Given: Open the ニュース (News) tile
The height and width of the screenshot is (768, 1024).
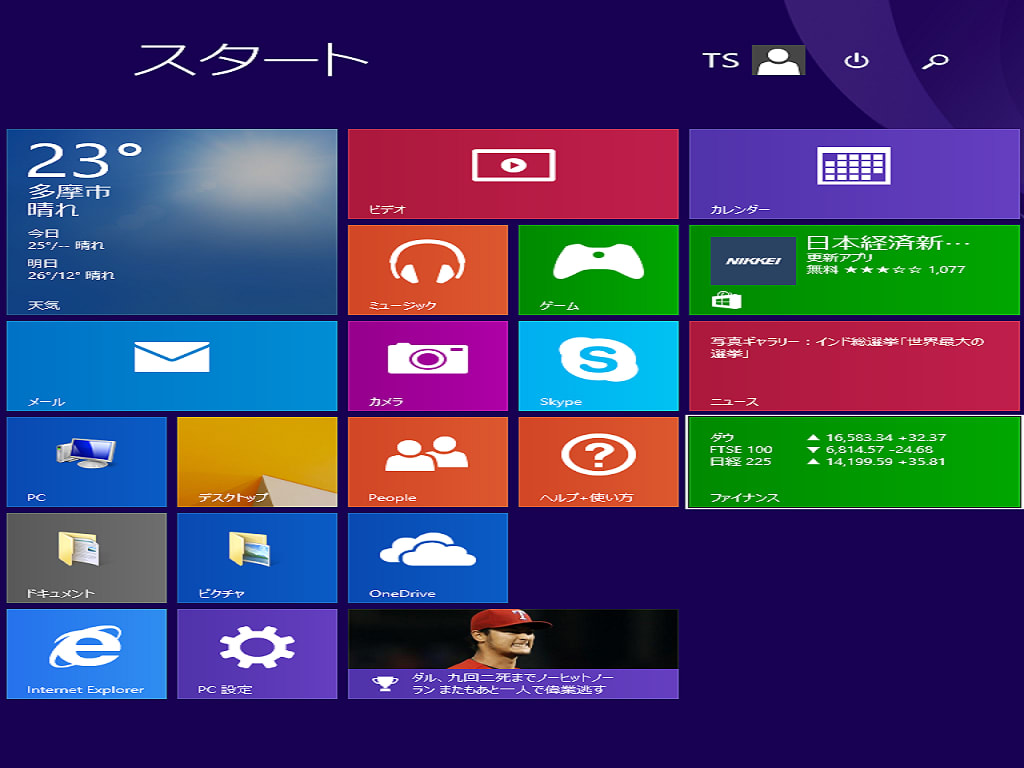Looking at the screenshot, I should point(854,366).
